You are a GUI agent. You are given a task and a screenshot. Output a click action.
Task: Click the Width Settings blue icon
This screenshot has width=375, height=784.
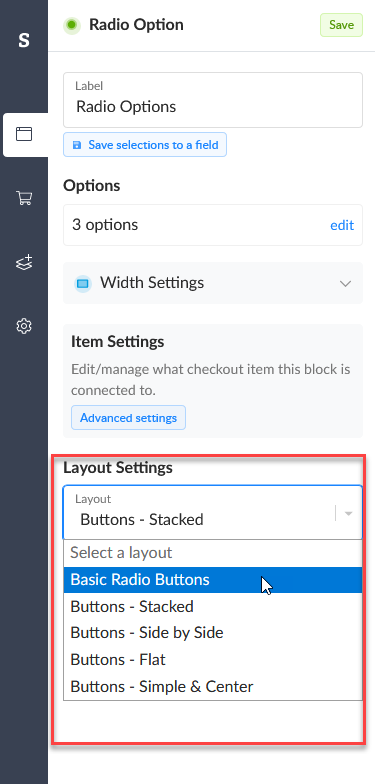coord(83,284)
